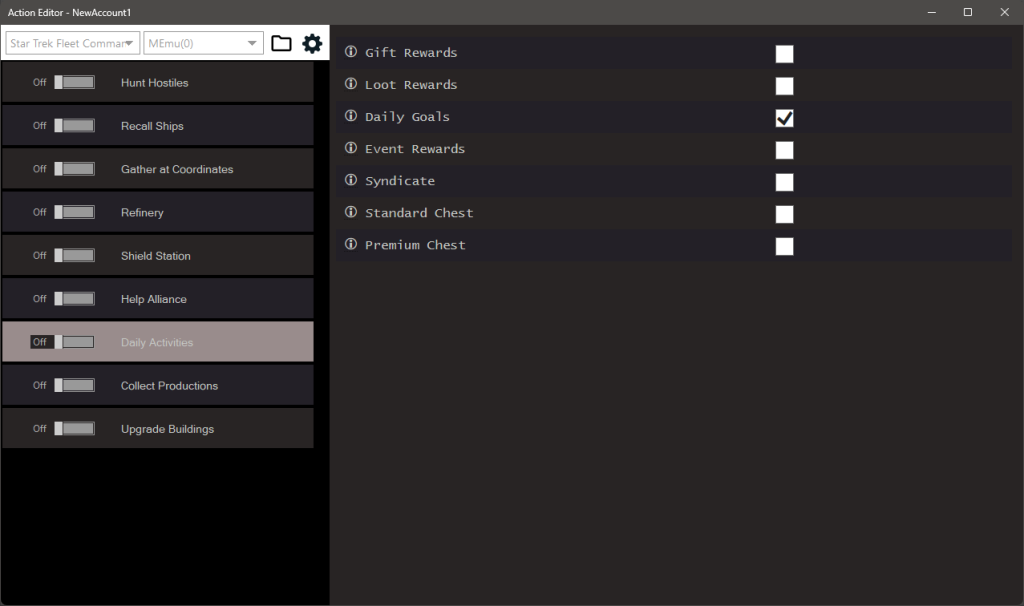Screen dimensions: 1024x606
Task: View info for Syndicate
Action: point(348,180)
